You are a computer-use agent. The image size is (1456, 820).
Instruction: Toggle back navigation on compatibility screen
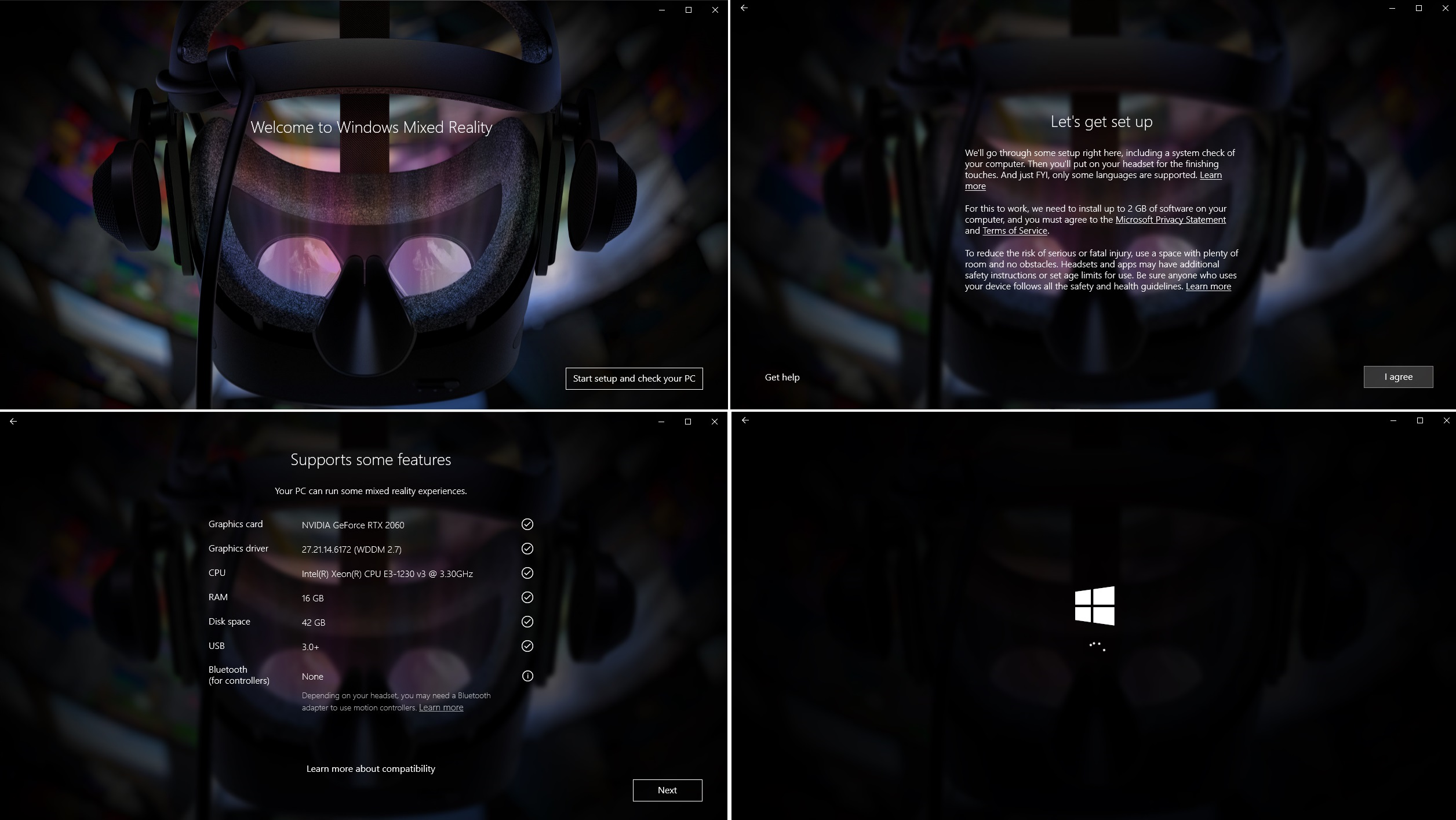(13, 420)
